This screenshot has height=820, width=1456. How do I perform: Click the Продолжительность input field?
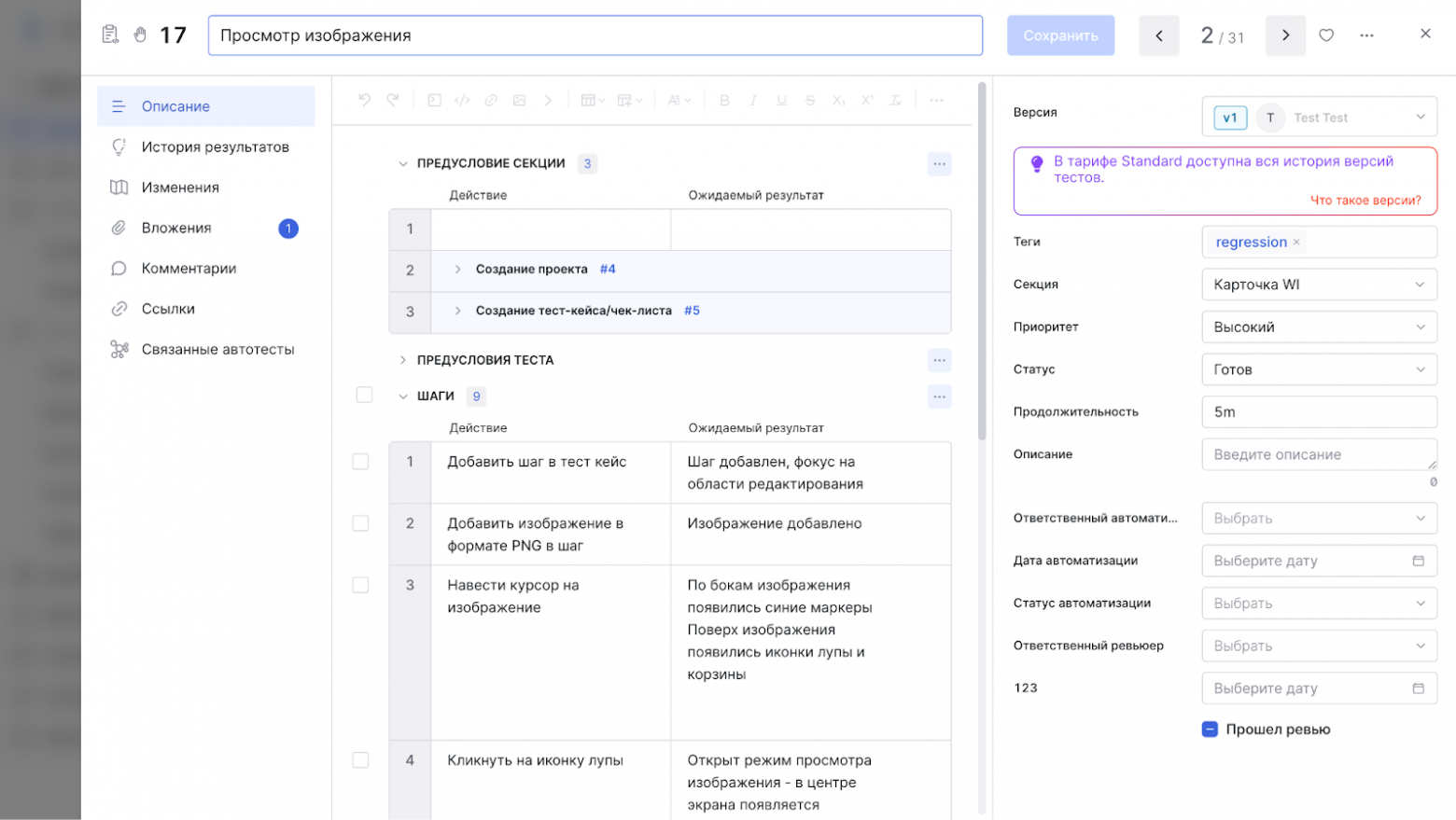click(1318, 412)
